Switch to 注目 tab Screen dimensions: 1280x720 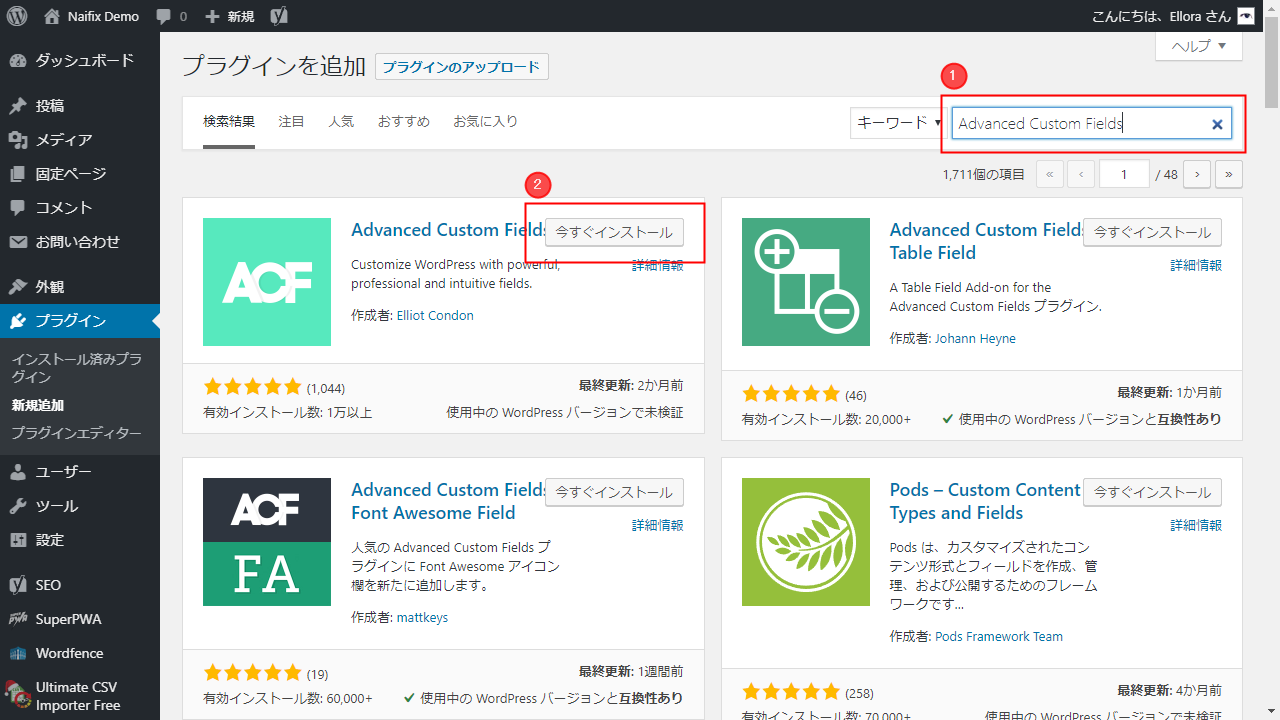(x=291, y=122)
